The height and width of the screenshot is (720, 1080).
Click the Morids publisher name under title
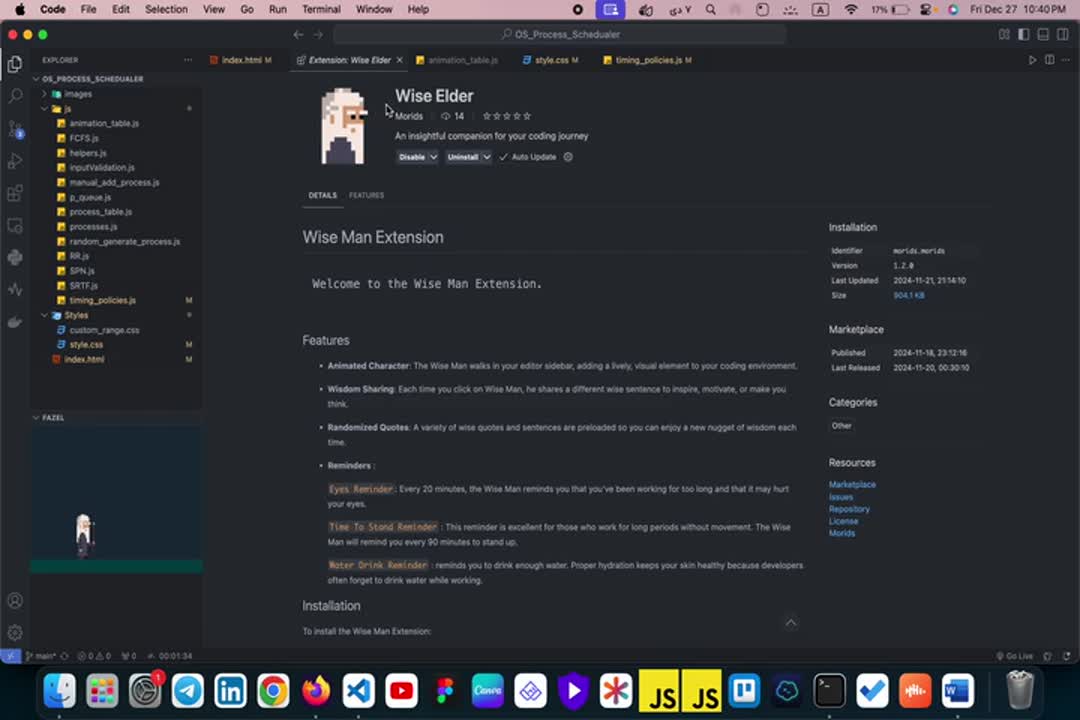click(x=409, y=116)
